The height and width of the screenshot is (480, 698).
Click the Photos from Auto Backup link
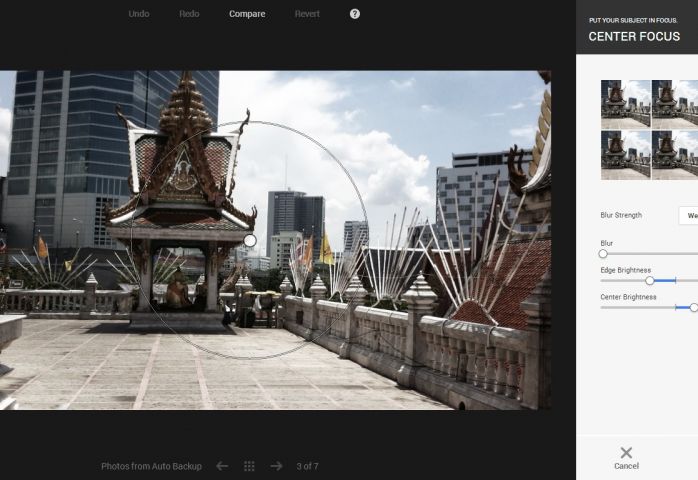coord(151,466)
